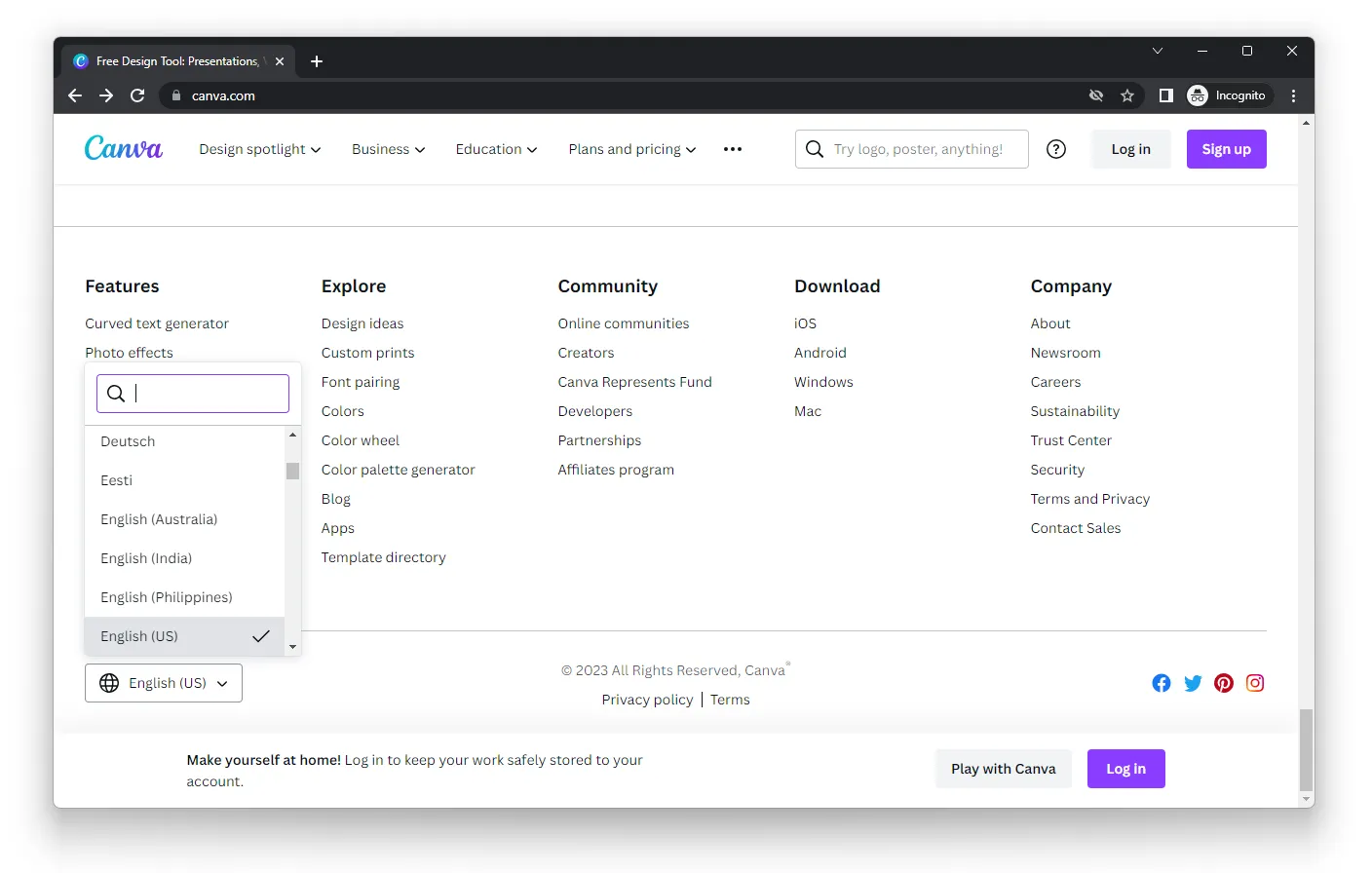
Task: Expand the Design spotlight menu
Action: coord(260,149)
